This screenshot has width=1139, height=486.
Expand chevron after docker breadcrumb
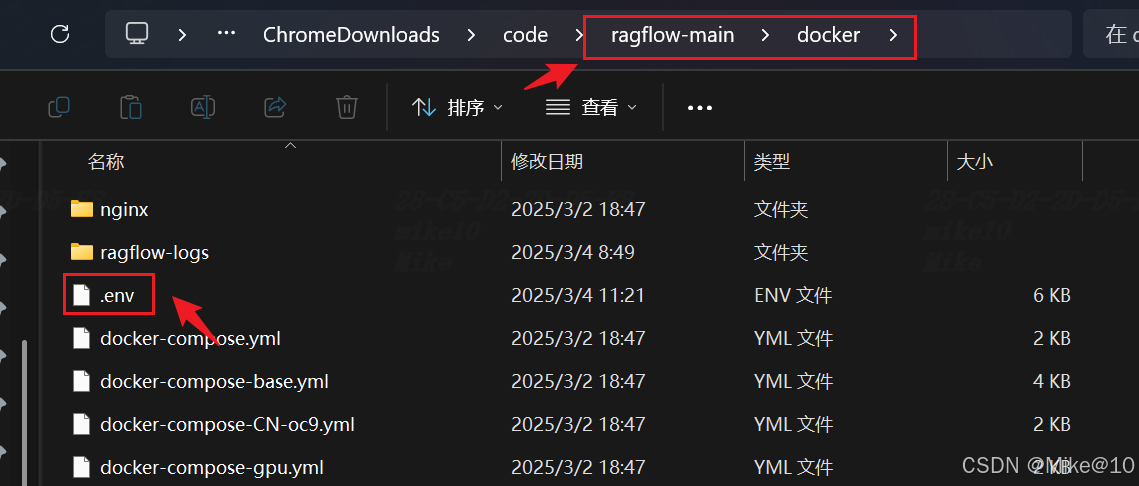893,34
